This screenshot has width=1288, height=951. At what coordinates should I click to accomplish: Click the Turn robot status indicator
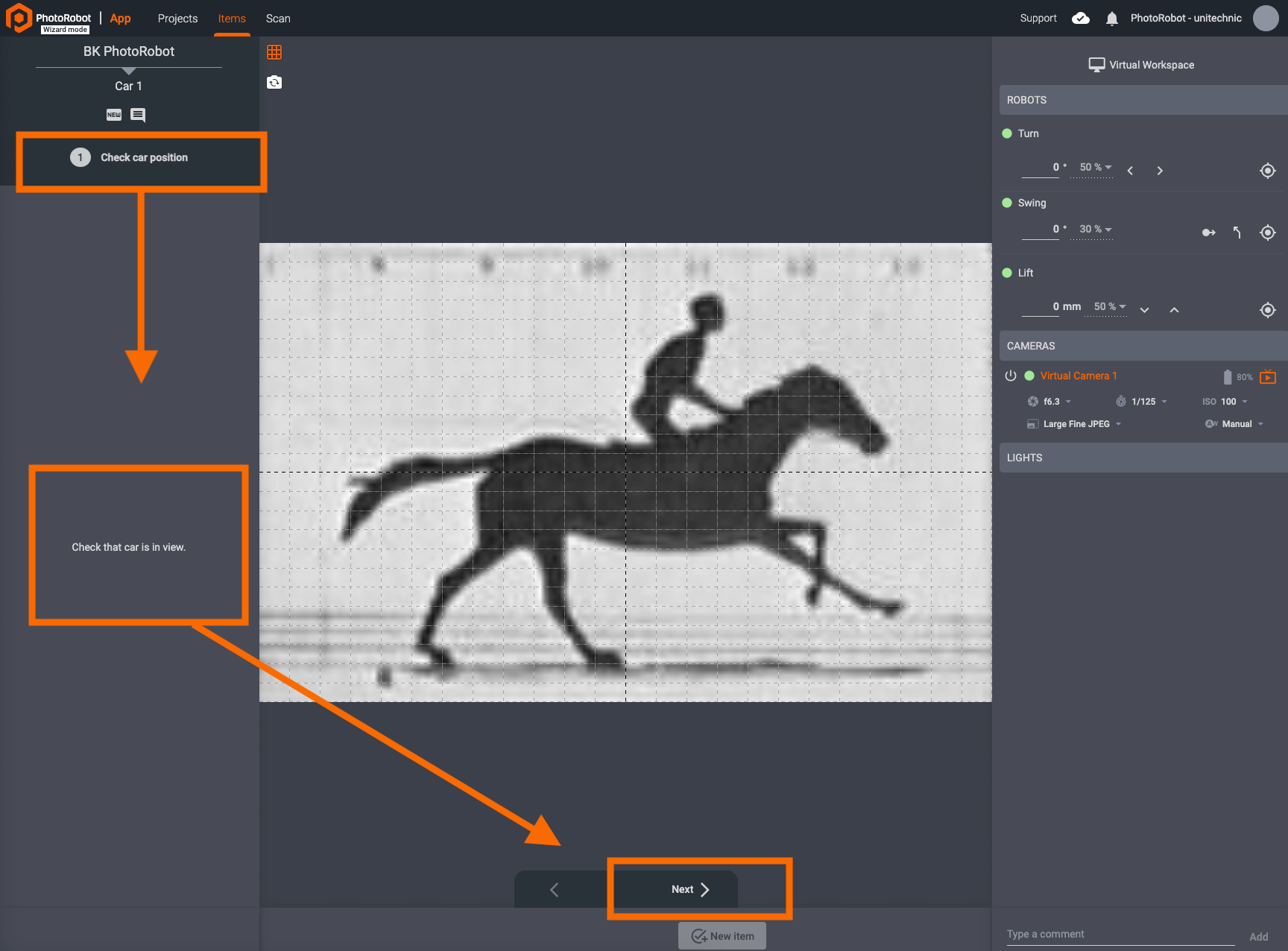(x=1007, y=133)
